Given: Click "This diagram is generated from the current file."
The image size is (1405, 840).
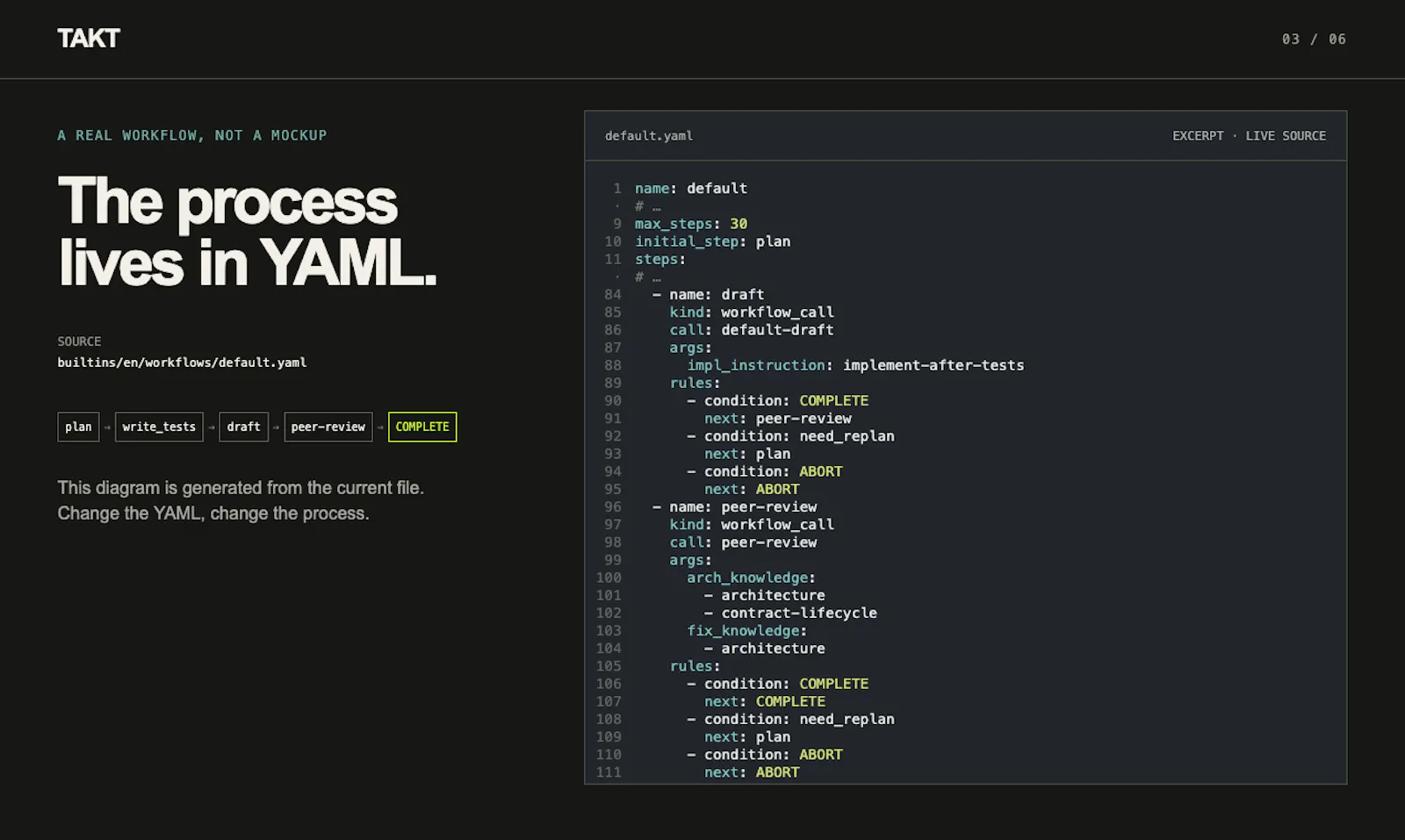Looking at the screenshot, I should (x=241, y=488).
